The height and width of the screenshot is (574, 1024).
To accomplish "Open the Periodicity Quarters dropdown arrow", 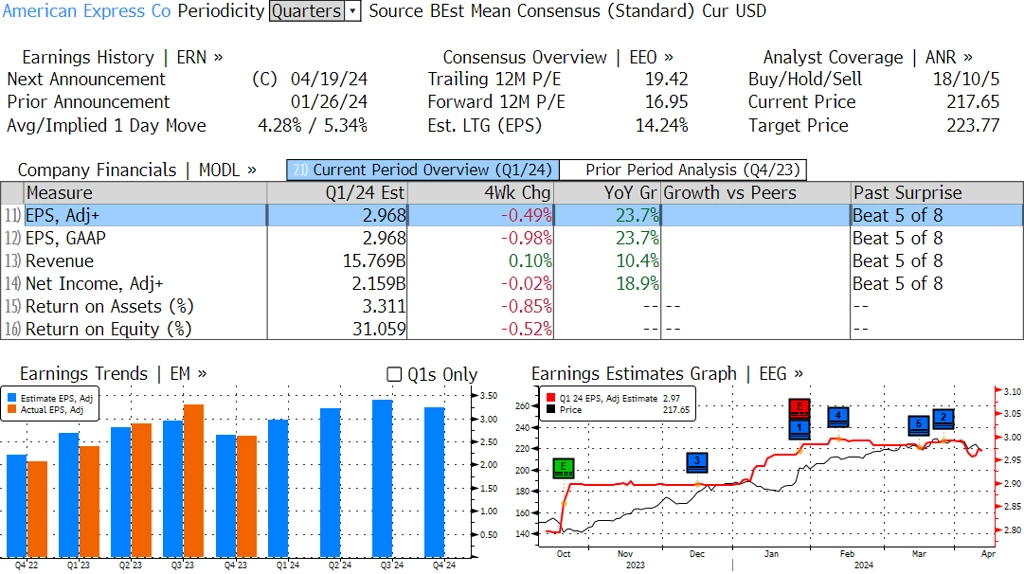I will [353, 11].
